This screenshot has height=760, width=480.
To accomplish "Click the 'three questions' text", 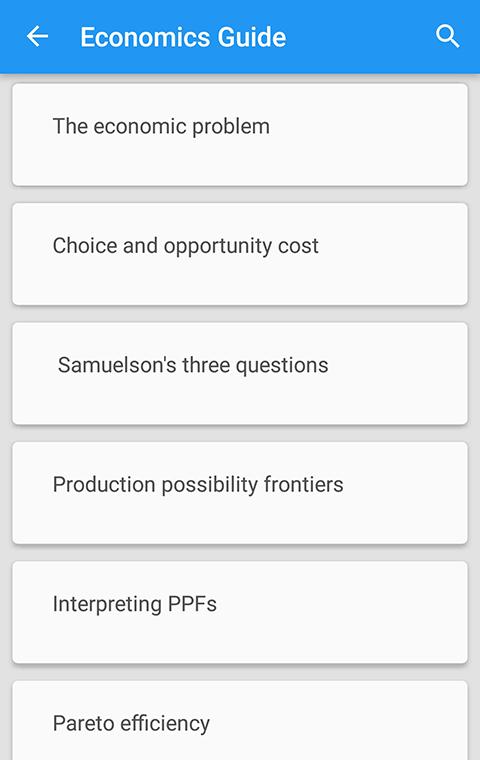I will [x=255, y=365].
